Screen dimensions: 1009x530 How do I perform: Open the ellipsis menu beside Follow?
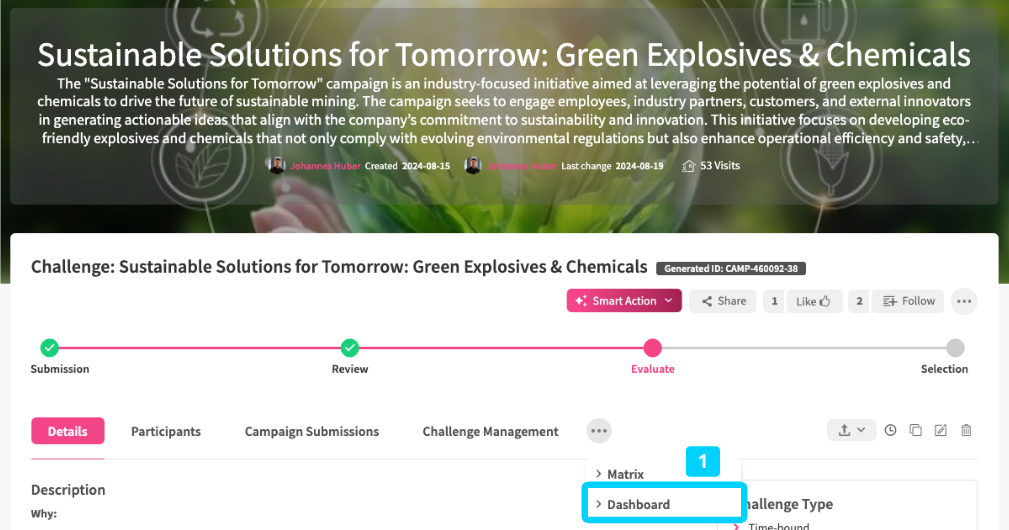(x=963, y=301)
